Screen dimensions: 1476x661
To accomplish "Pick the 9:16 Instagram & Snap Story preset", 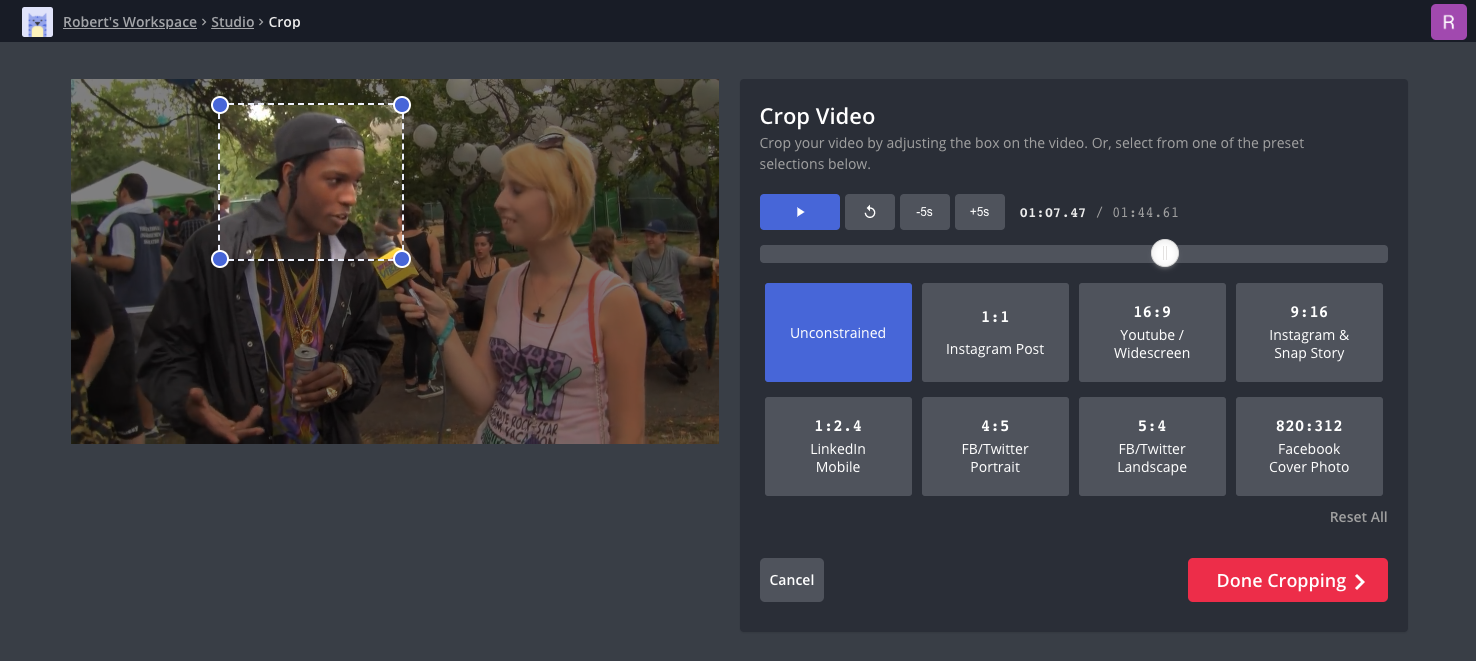I will (1309, 333).
